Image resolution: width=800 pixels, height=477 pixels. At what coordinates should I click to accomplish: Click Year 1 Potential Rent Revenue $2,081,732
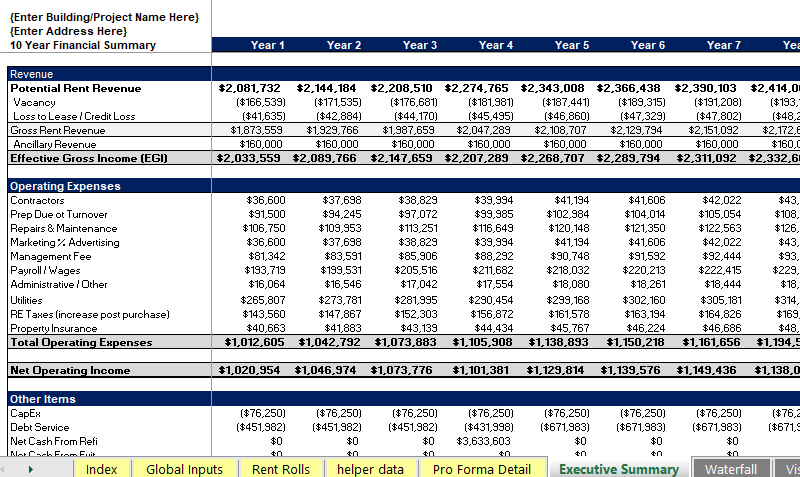(249, 88)
